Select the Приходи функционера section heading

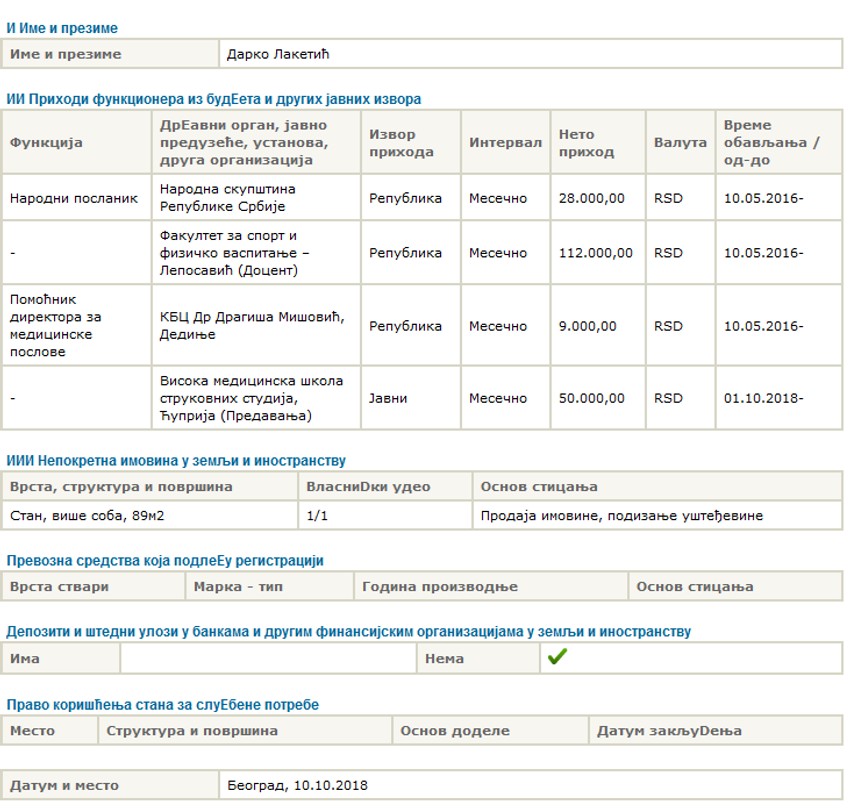pos(214,99)
